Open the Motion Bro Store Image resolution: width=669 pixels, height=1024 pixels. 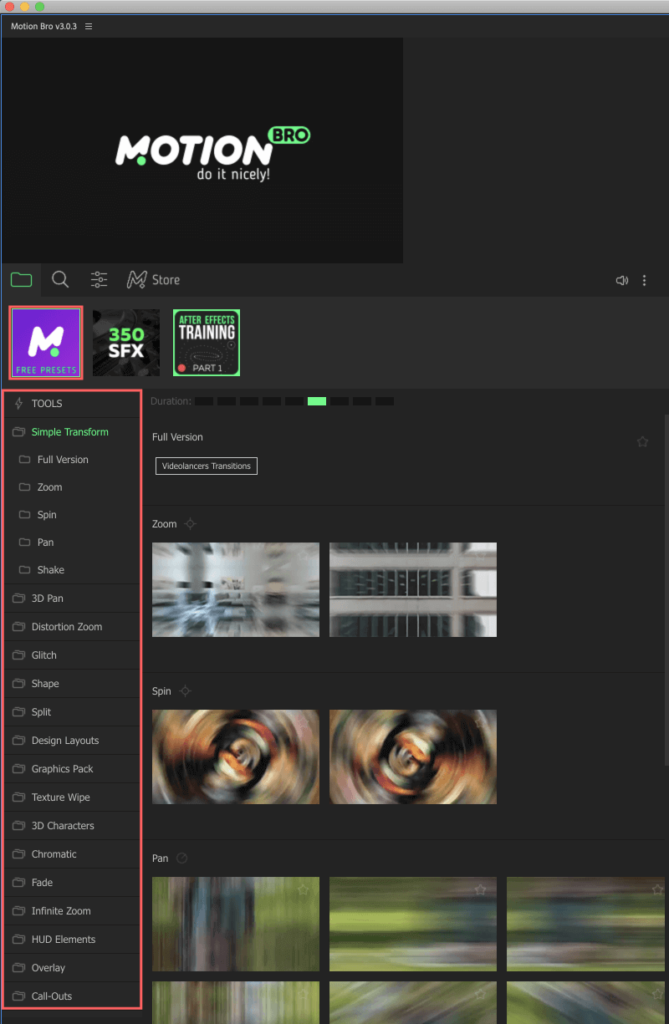153,280
